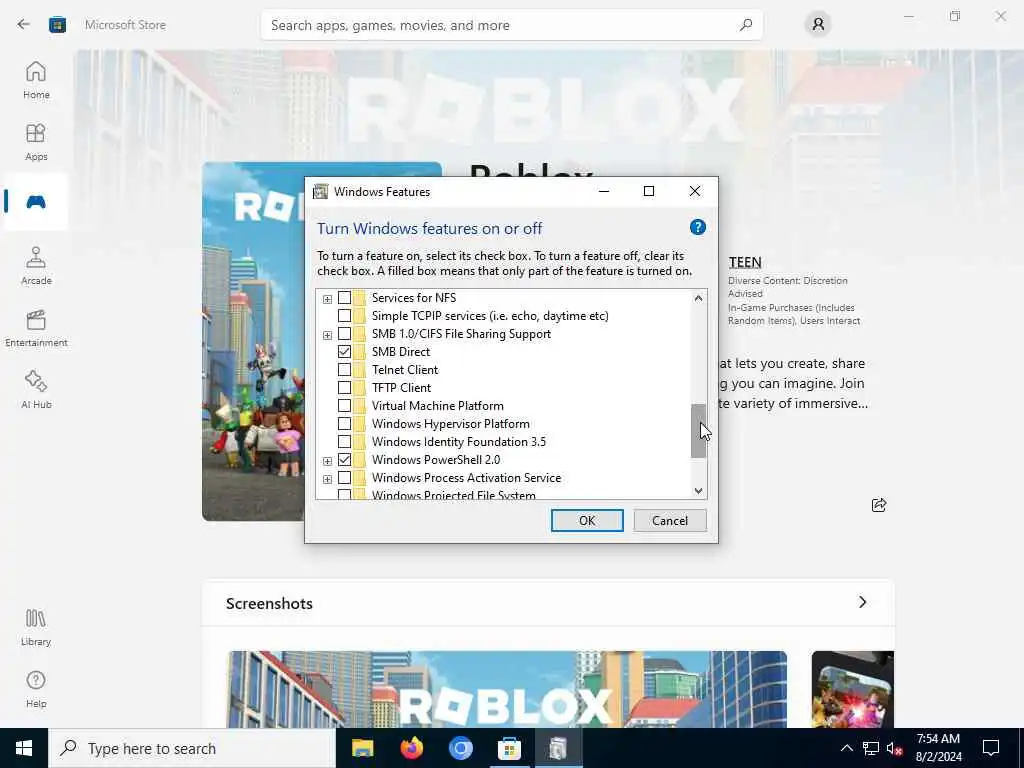This screenshot has width=1024, height=768.
Task: Expand the Windows PowerShell 2.0 node
Action: (x=327, y=461)
